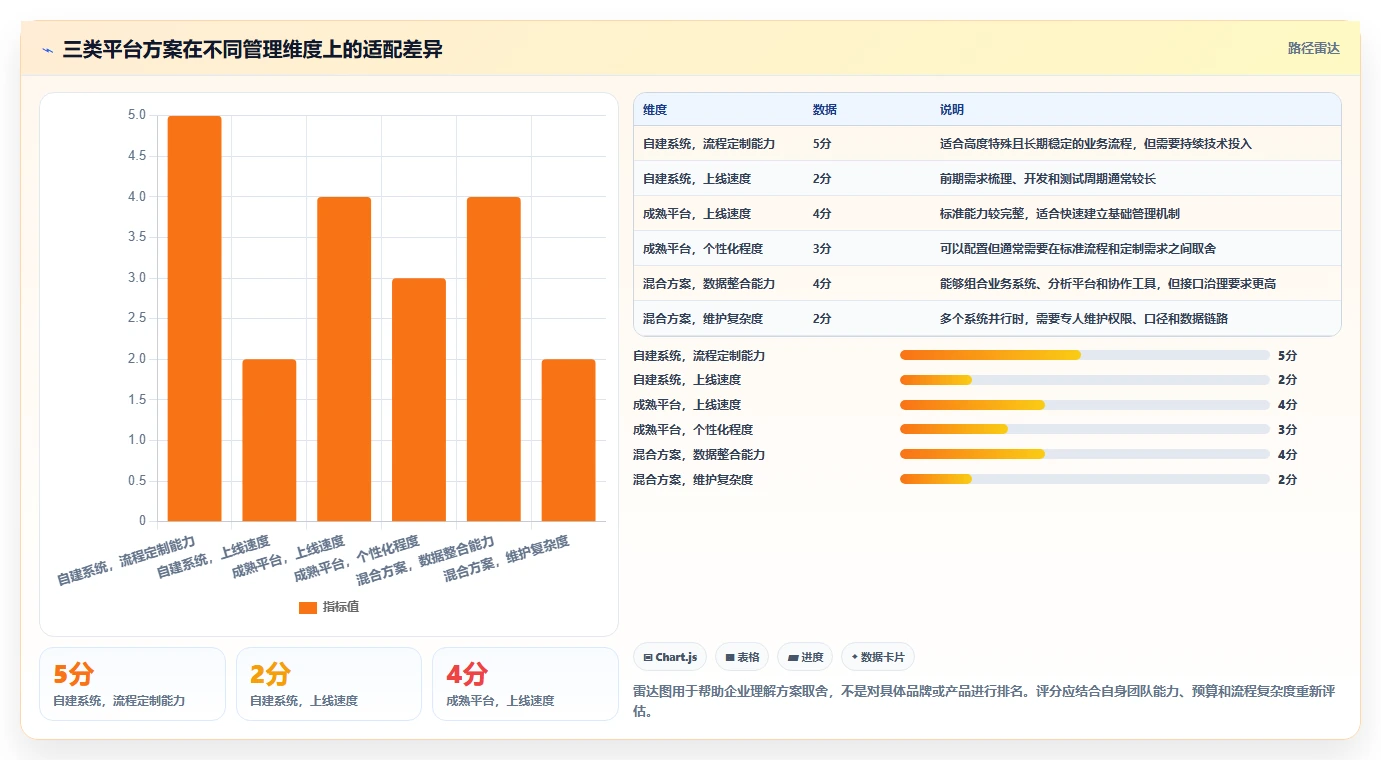Toggle the 指标值 legend swatch
This screenshot has width=1381, height=760.
click(x=308, y=607)
